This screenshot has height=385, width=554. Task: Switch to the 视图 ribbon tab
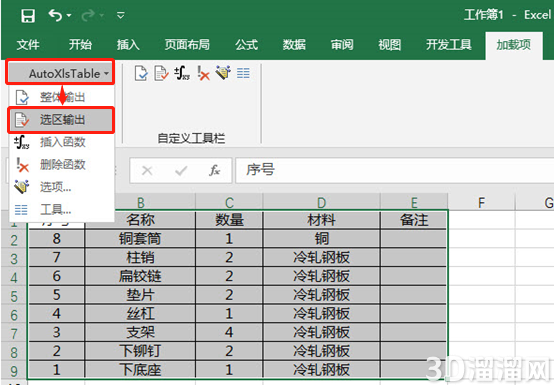390,45
